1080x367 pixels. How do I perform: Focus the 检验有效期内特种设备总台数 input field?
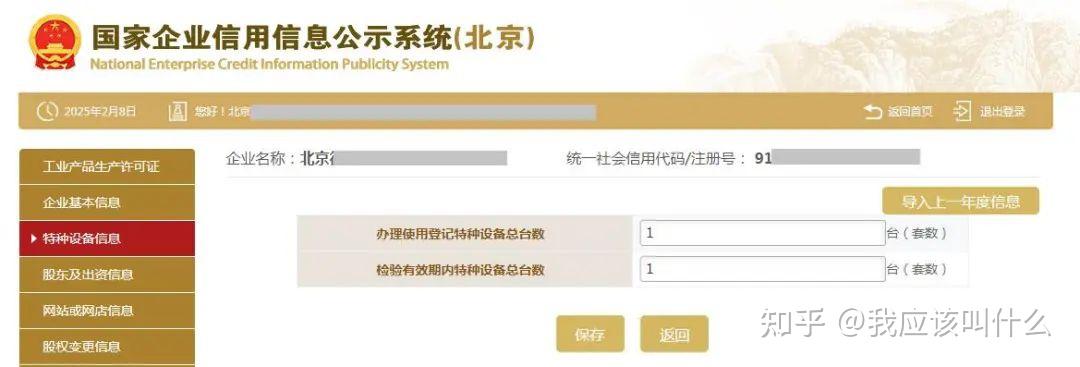click(762, 269)
